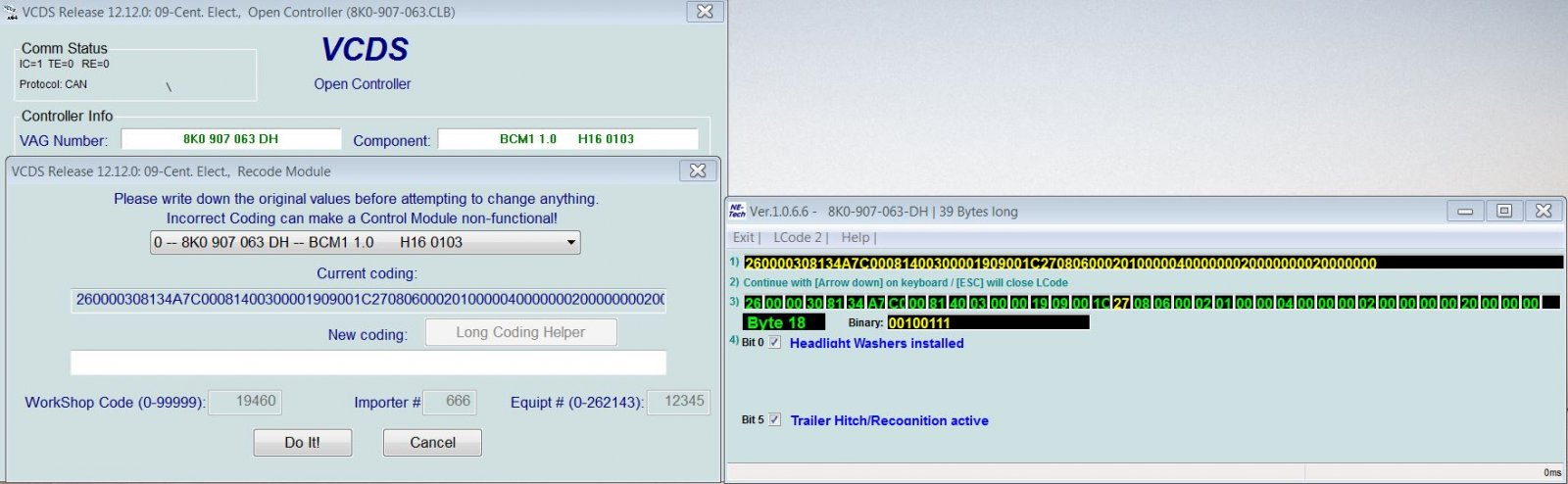Image resolution: width=1568 pixels, height=484 pixels.
Task: Close the Recode Module dialog
Action: [x=698, y=170]
